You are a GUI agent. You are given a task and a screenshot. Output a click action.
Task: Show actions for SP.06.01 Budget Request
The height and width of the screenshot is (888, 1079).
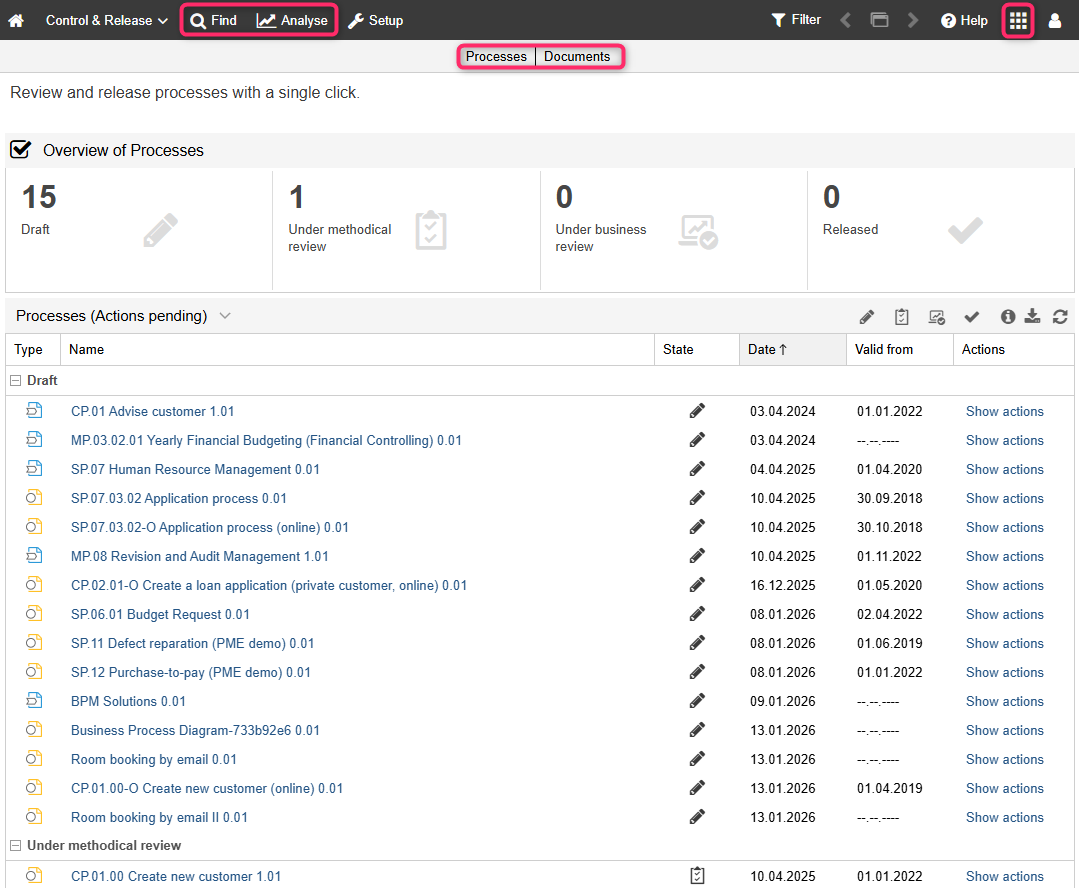coord(1004,614)
